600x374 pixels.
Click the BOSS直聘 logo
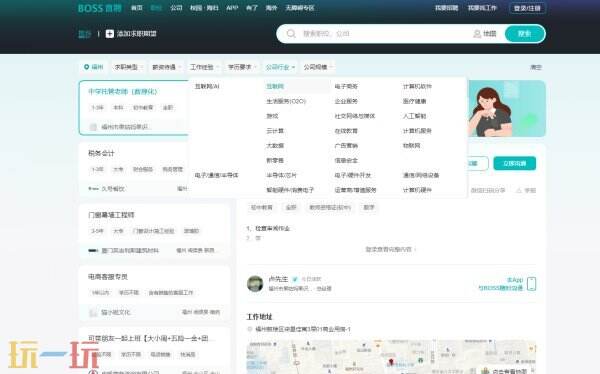(x=99, y=8)
